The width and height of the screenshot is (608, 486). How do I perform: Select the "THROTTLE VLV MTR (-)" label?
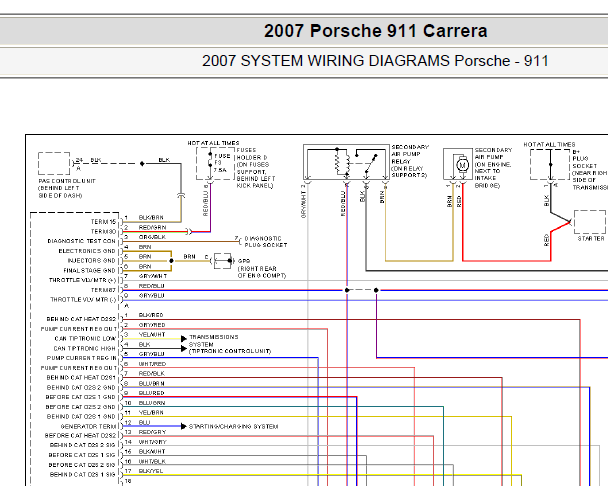pyautogui.click(x=83, y=299)
